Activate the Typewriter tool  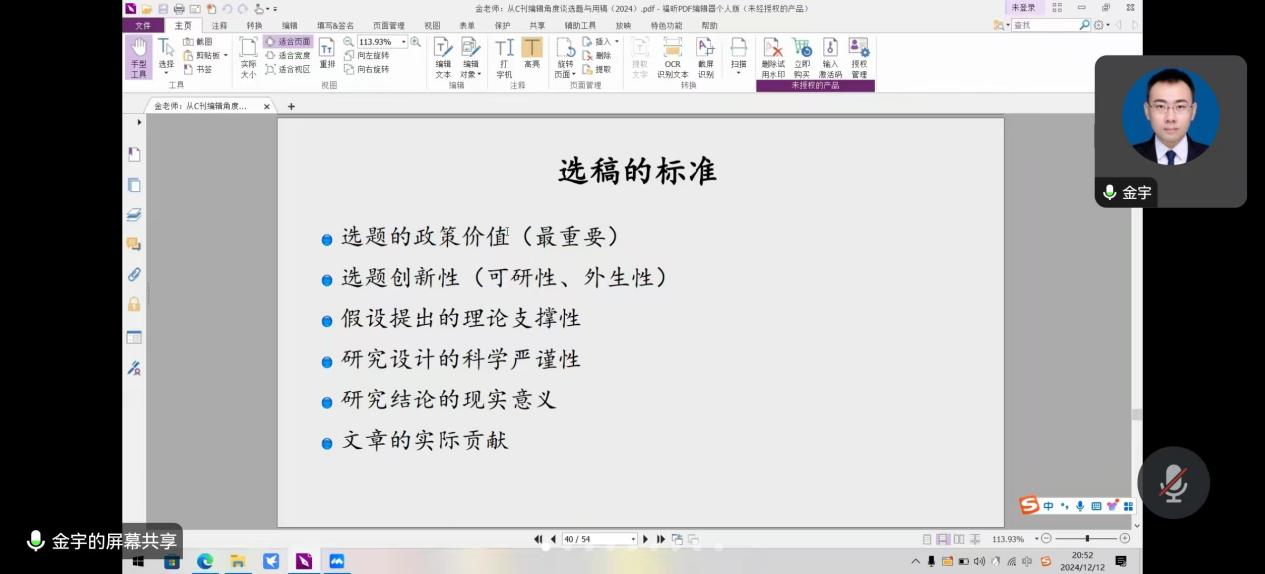pos(504,57)
